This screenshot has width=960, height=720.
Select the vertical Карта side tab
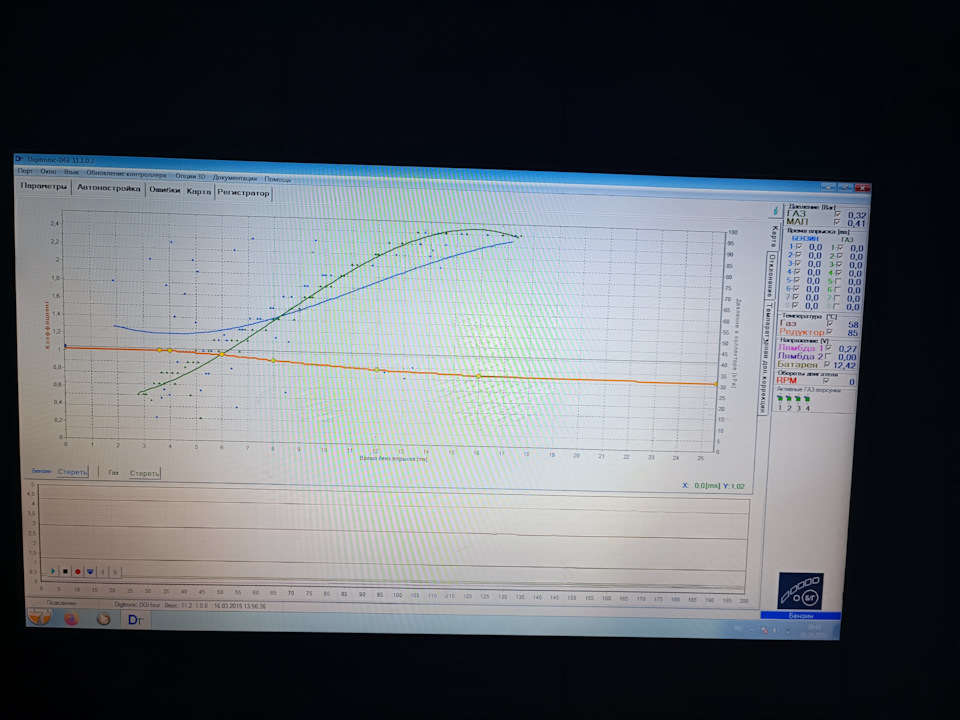point(774,236)
